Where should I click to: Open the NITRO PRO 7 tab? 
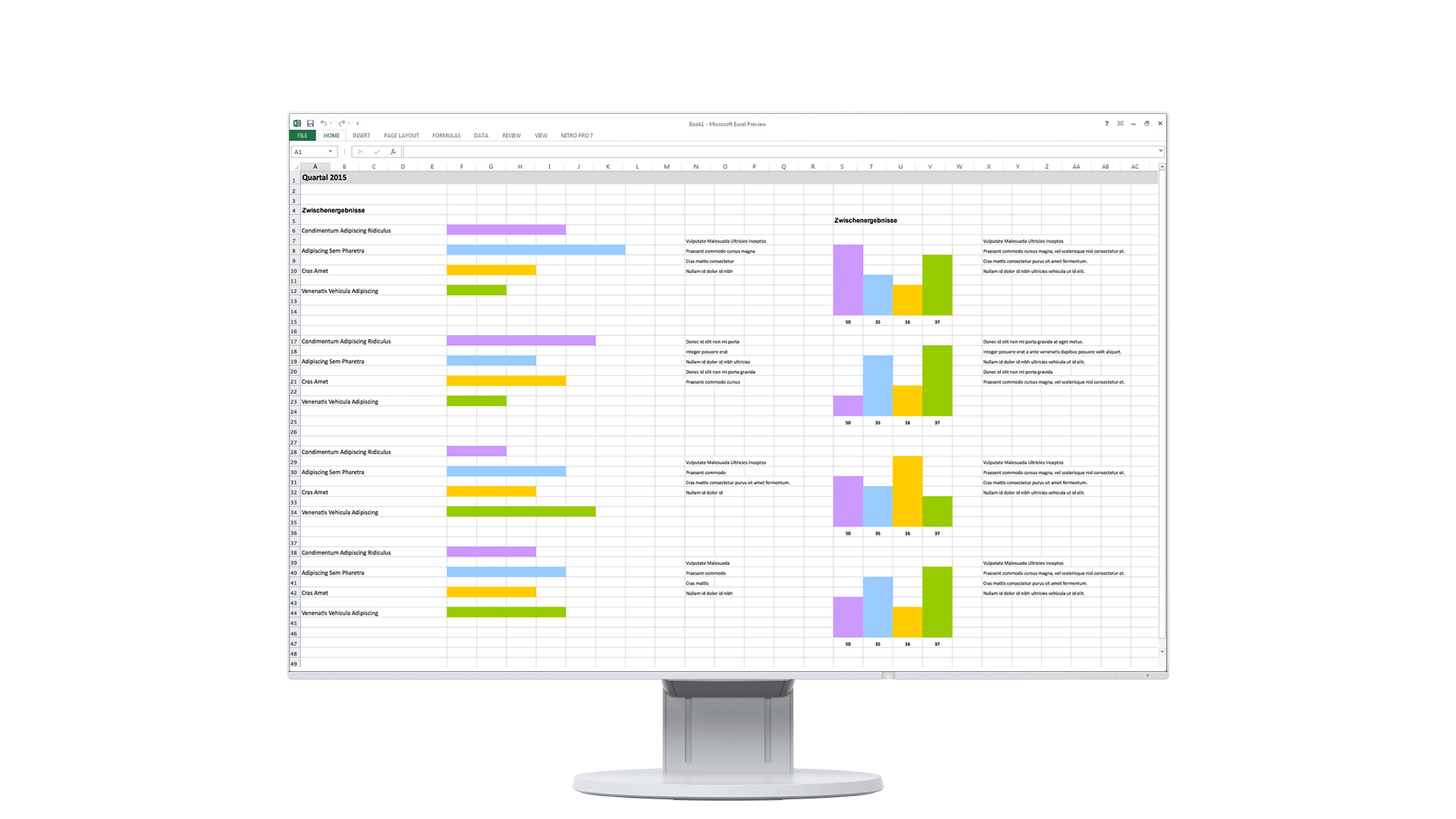pyautogui.click(x=577, y=136)
